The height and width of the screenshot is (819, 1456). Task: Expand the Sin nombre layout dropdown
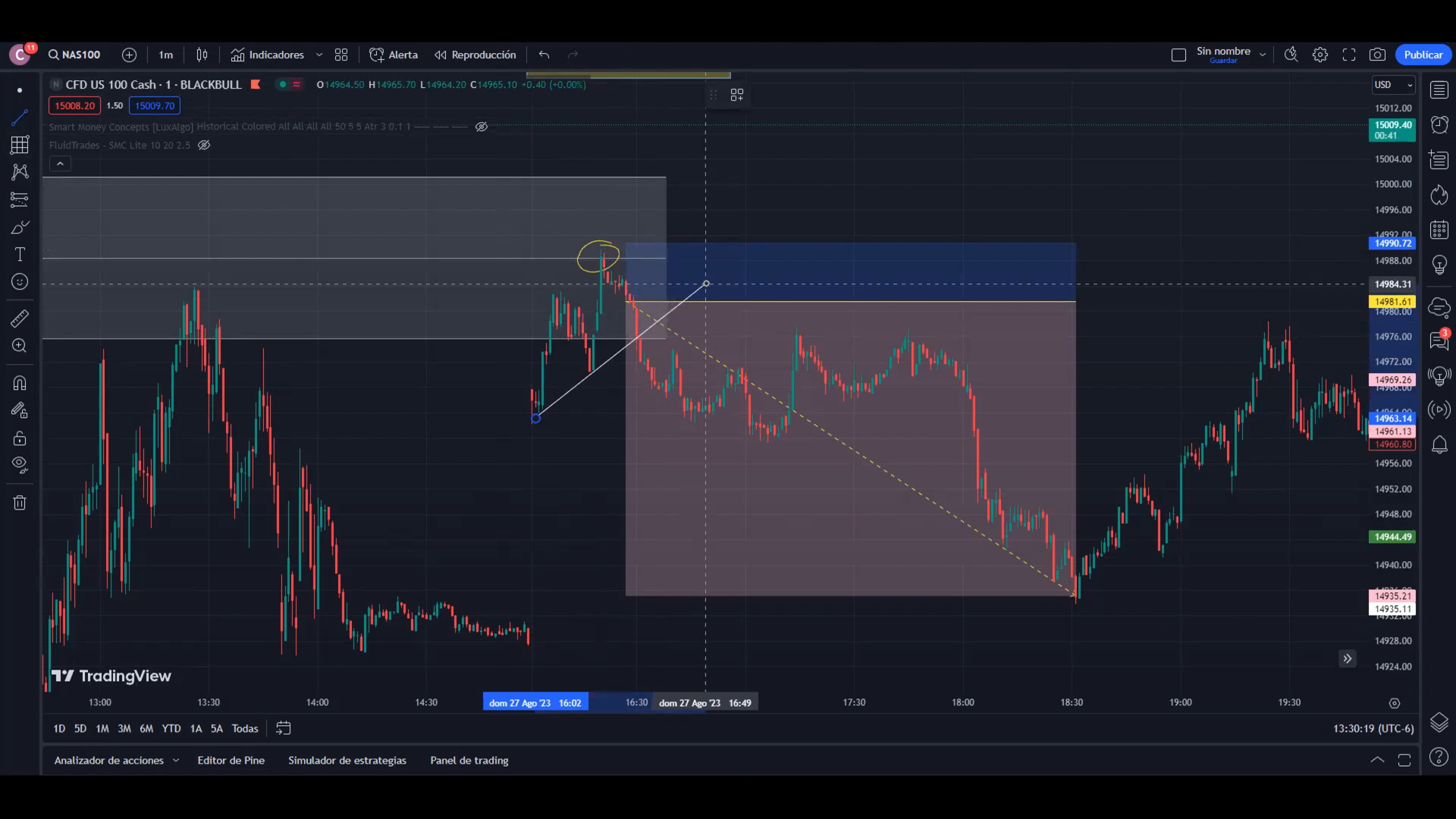pyautogui.click(x=1263, y=55)
